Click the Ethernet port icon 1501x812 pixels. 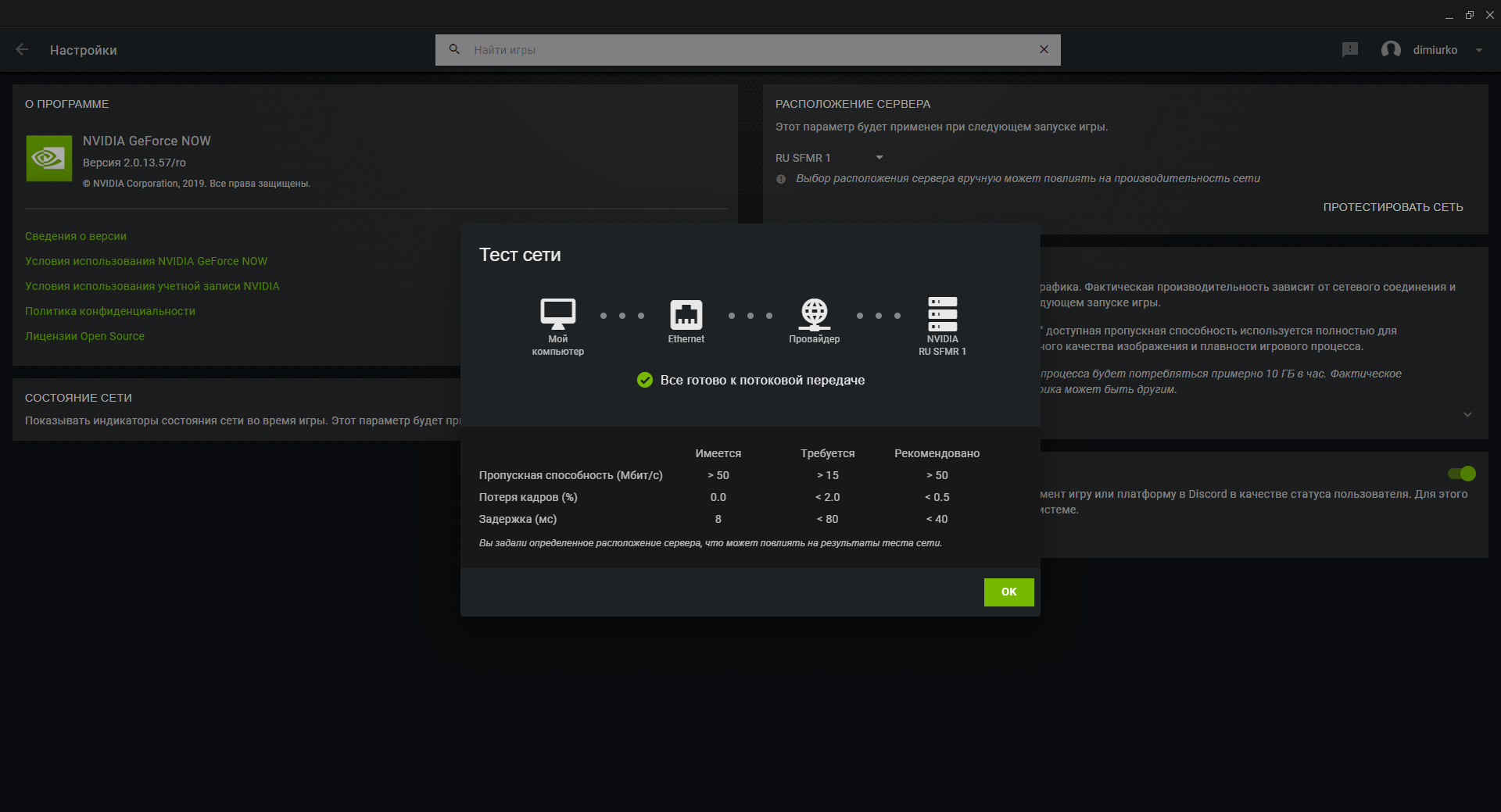pos(686,315)
